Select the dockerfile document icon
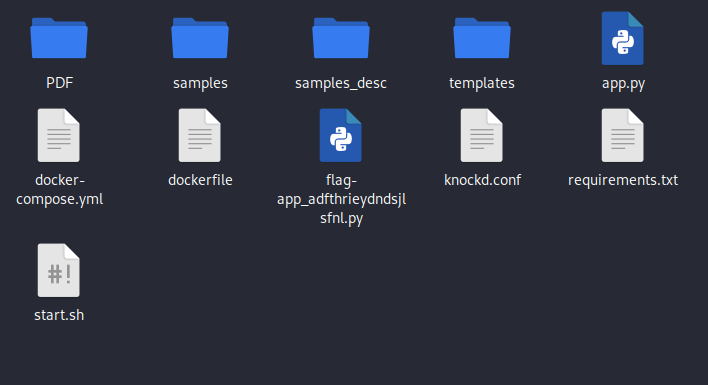This screenshot has height=385, width=708. click(x=200, y=135)
